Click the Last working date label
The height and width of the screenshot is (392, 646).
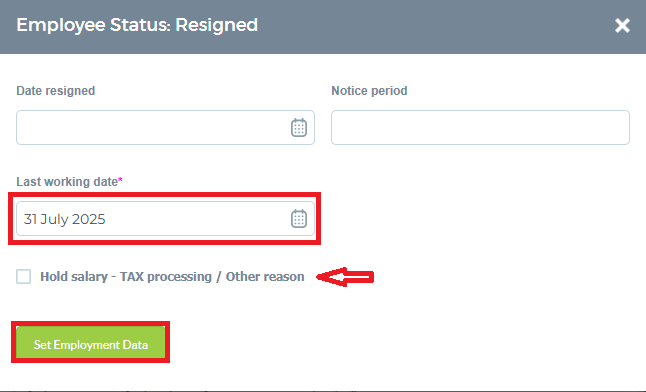click(x=67, y=182)
